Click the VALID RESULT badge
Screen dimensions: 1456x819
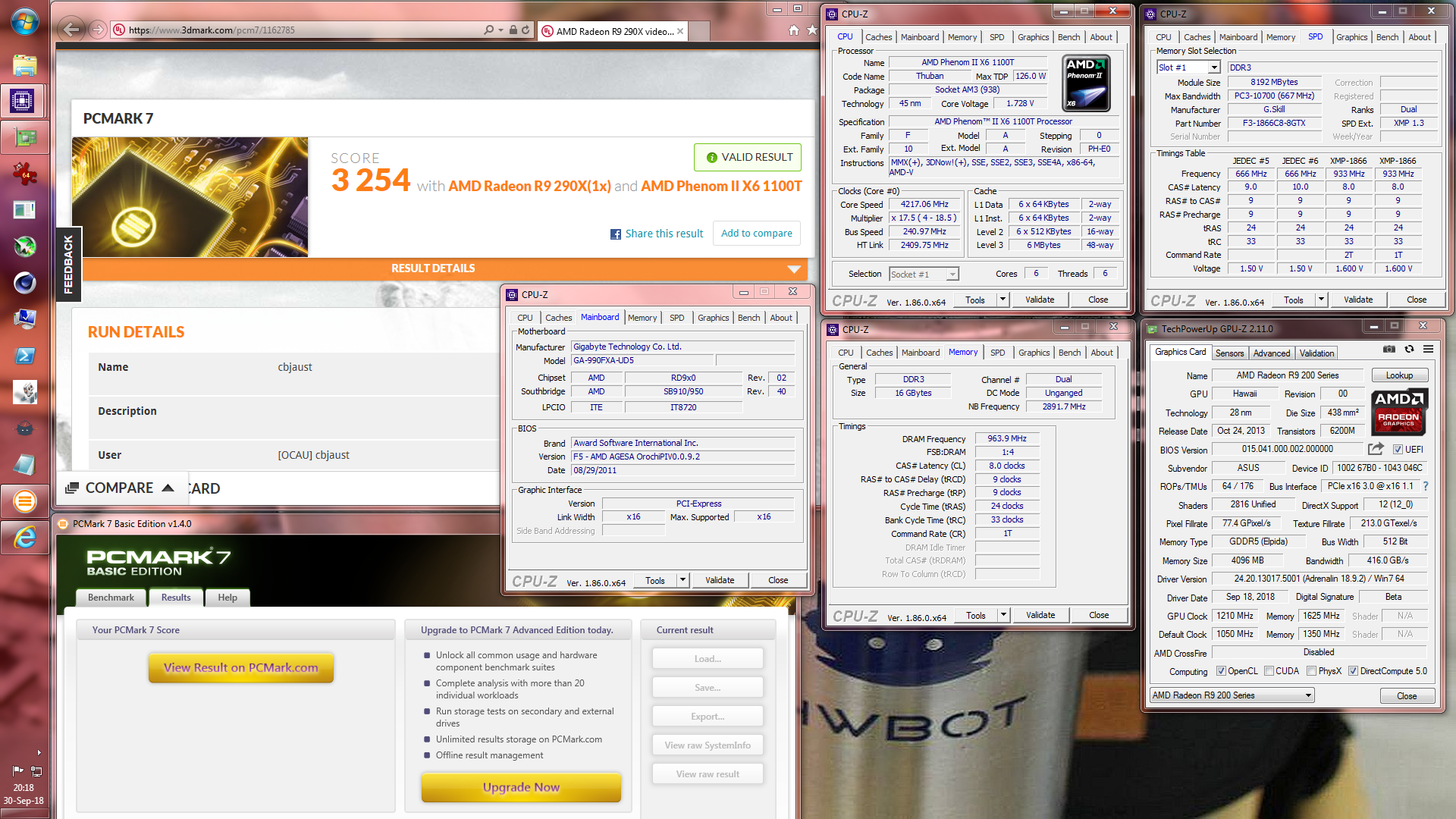point(748,158)
